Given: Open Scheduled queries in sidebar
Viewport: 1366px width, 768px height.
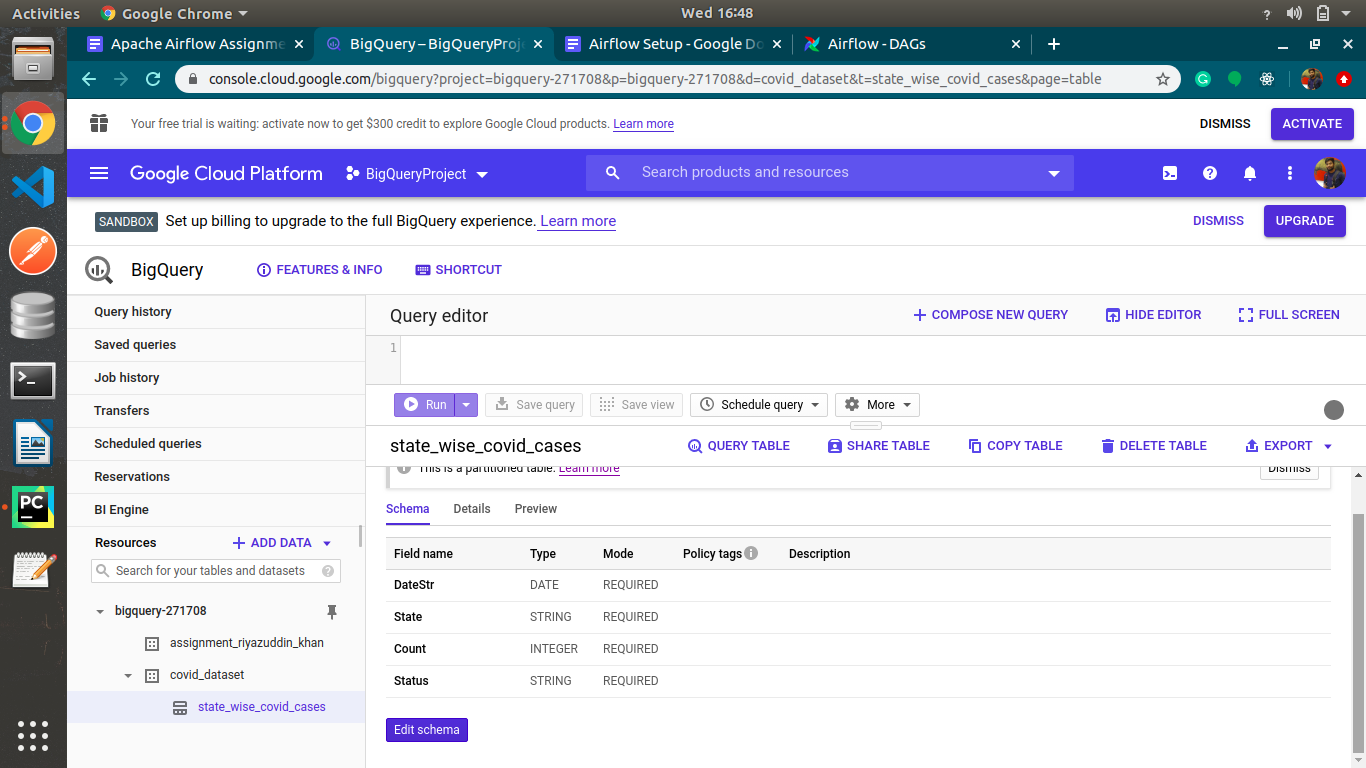Looking at the screenshot, I should tap(148, 444).
